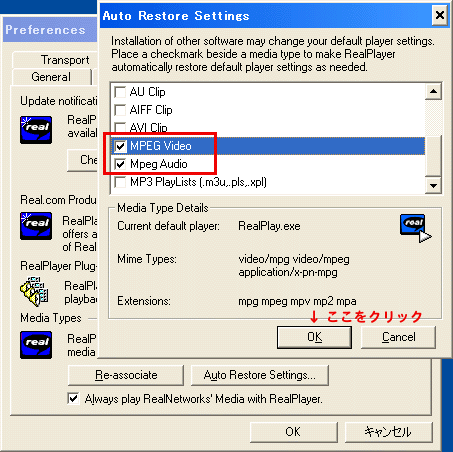Click the media list scroll up arrow
The height and width of the screenshot is (452, 453).
tap(433, 91)
